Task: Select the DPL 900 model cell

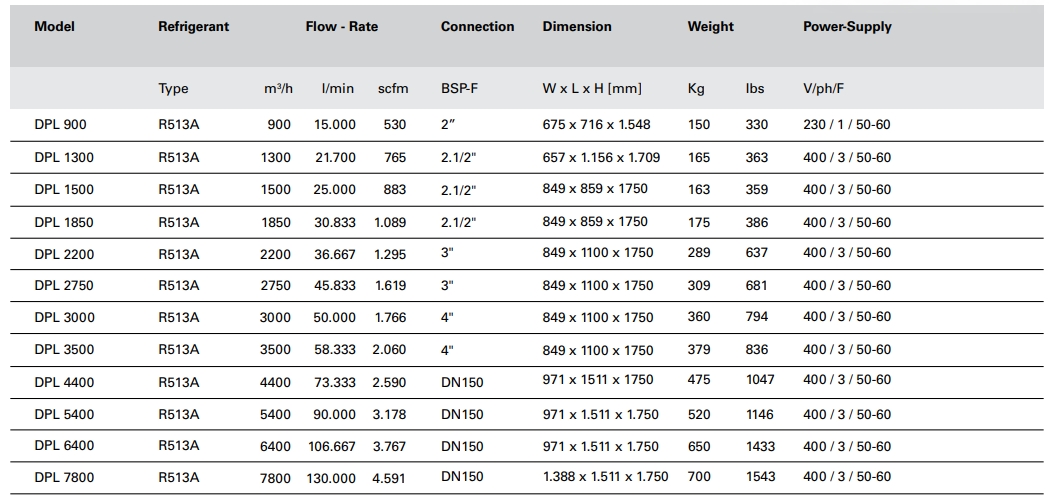Action: (x=60, y=125)
